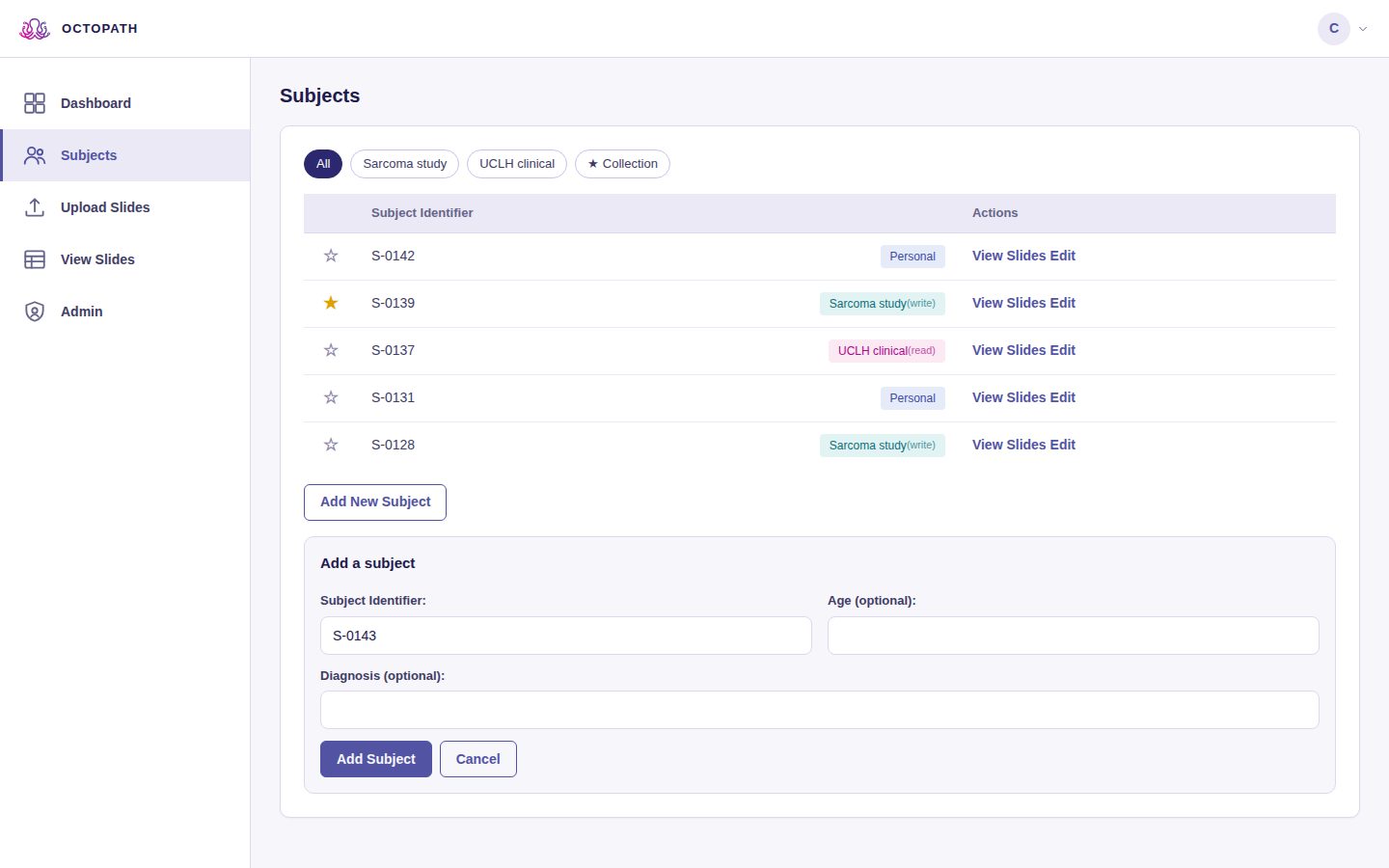View slides for subject S-0139
The height and width of the screenshot is (868, 1389).
point(1009,303)
